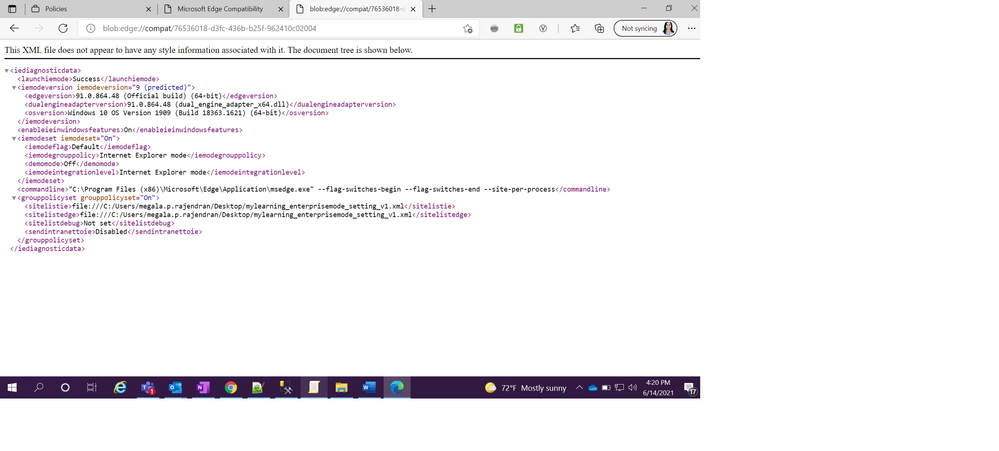This screenshot has height=451, width=999.
Task: Open Cortana from the taskbar
Action: click(x=64, y=387)
